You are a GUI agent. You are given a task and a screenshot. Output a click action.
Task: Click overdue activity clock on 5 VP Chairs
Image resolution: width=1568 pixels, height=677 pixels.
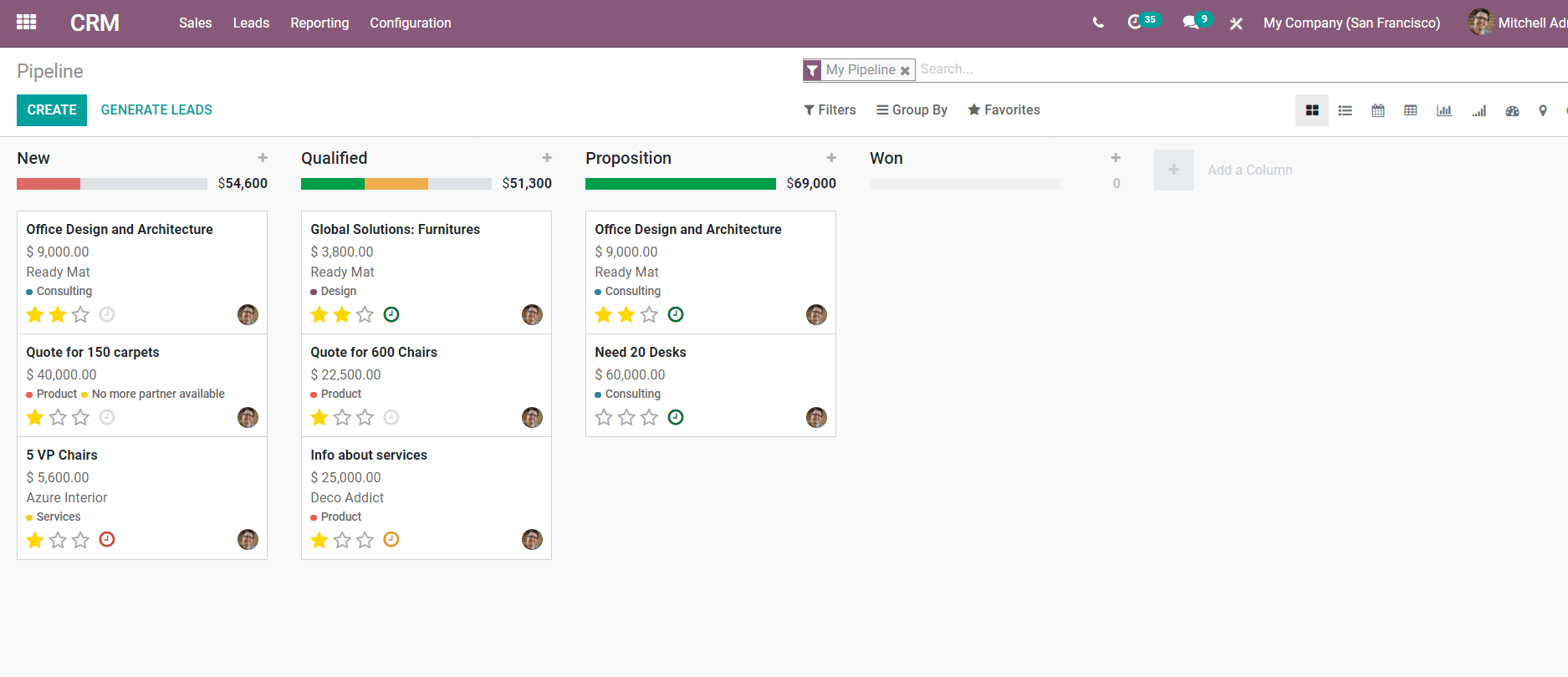(107, 539)
